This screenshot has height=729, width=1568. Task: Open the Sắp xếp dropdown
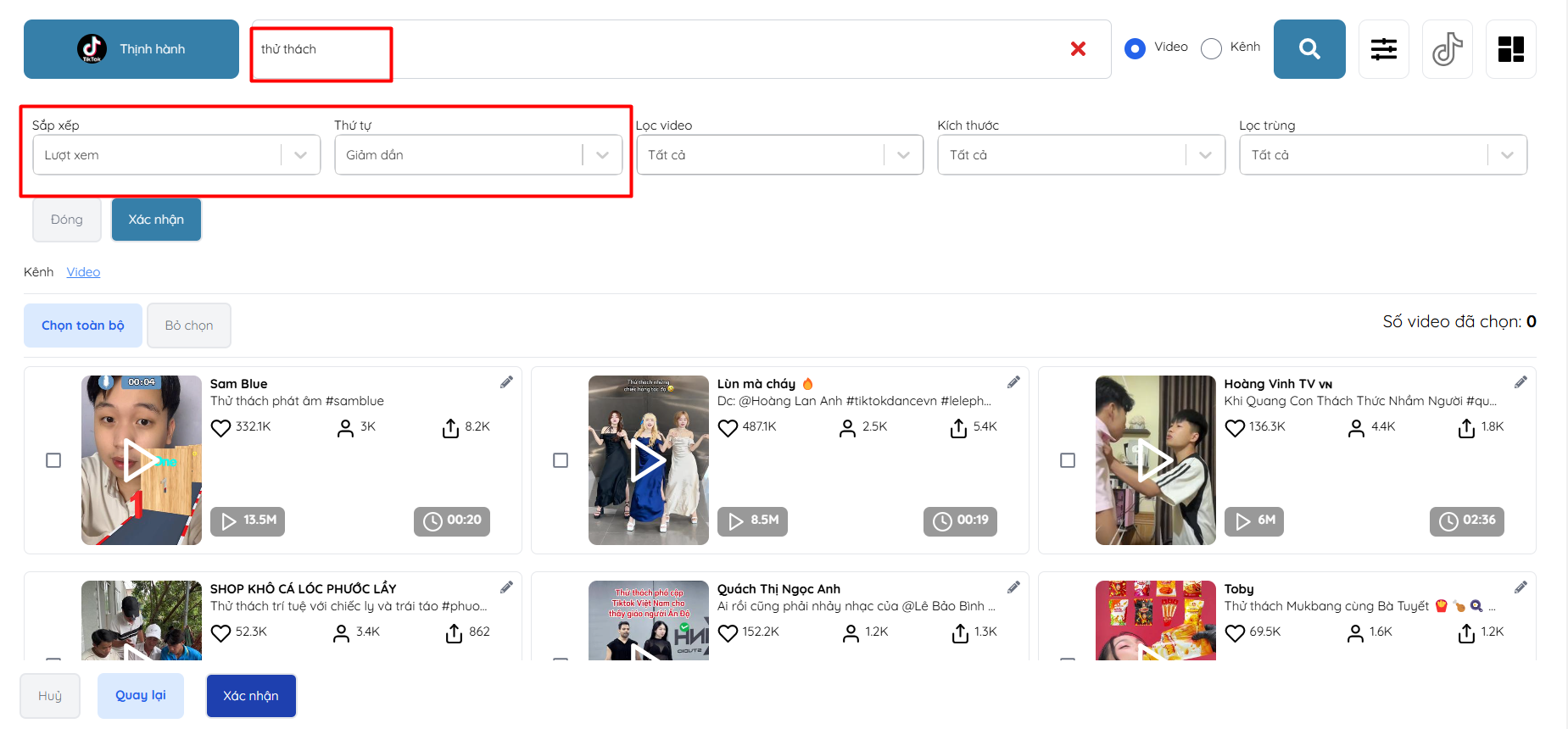(x=176, y=155)
